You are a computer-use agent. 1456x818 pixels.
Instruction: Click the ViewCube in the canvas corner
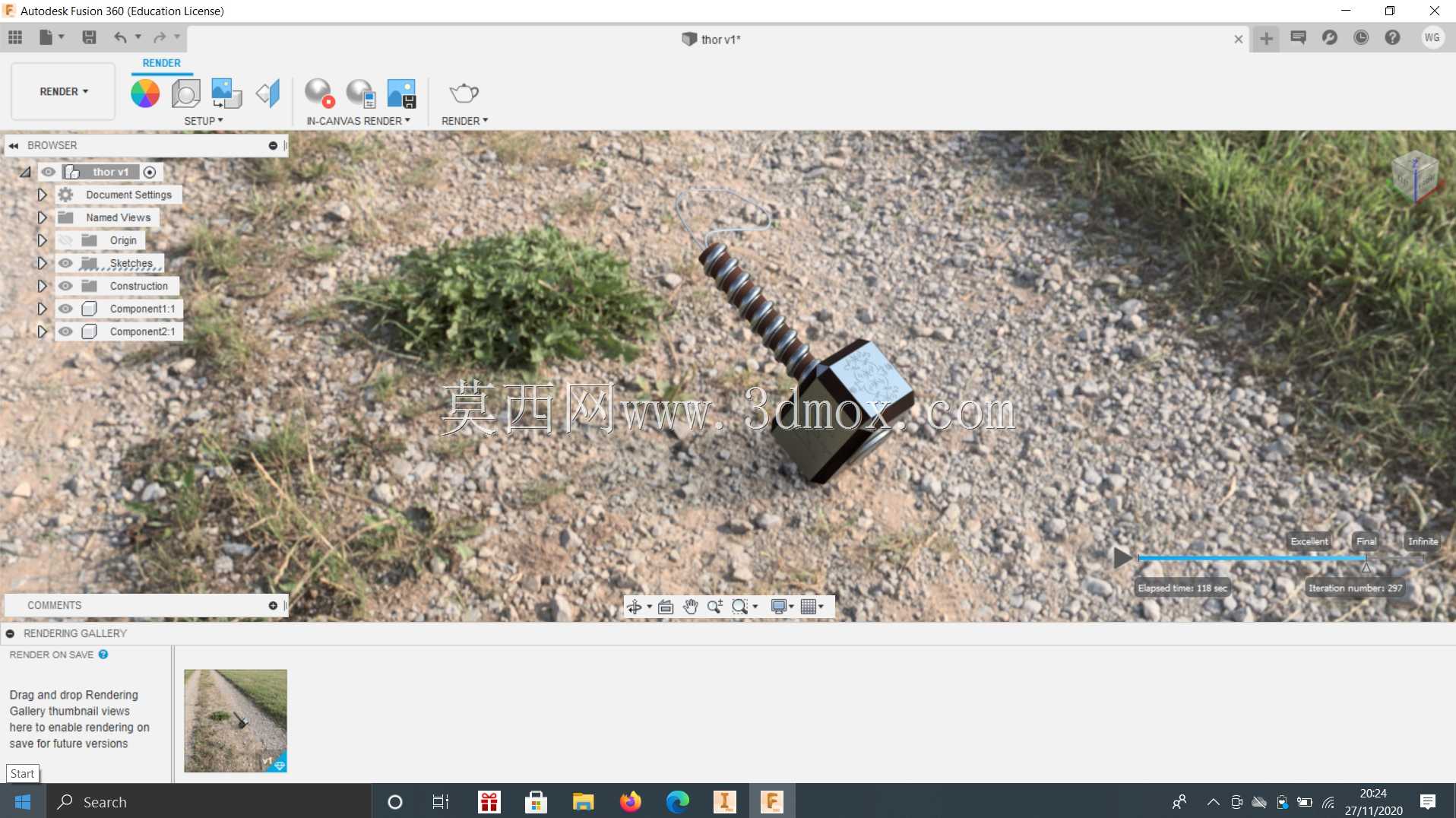[1414, 176]
